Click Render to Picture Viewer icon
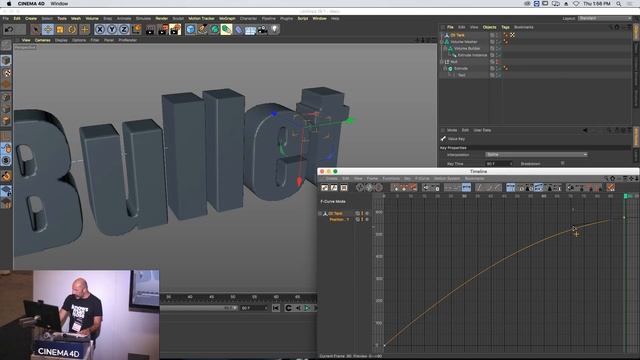Screen dimensions: 640x360 [x=163, y=29]
